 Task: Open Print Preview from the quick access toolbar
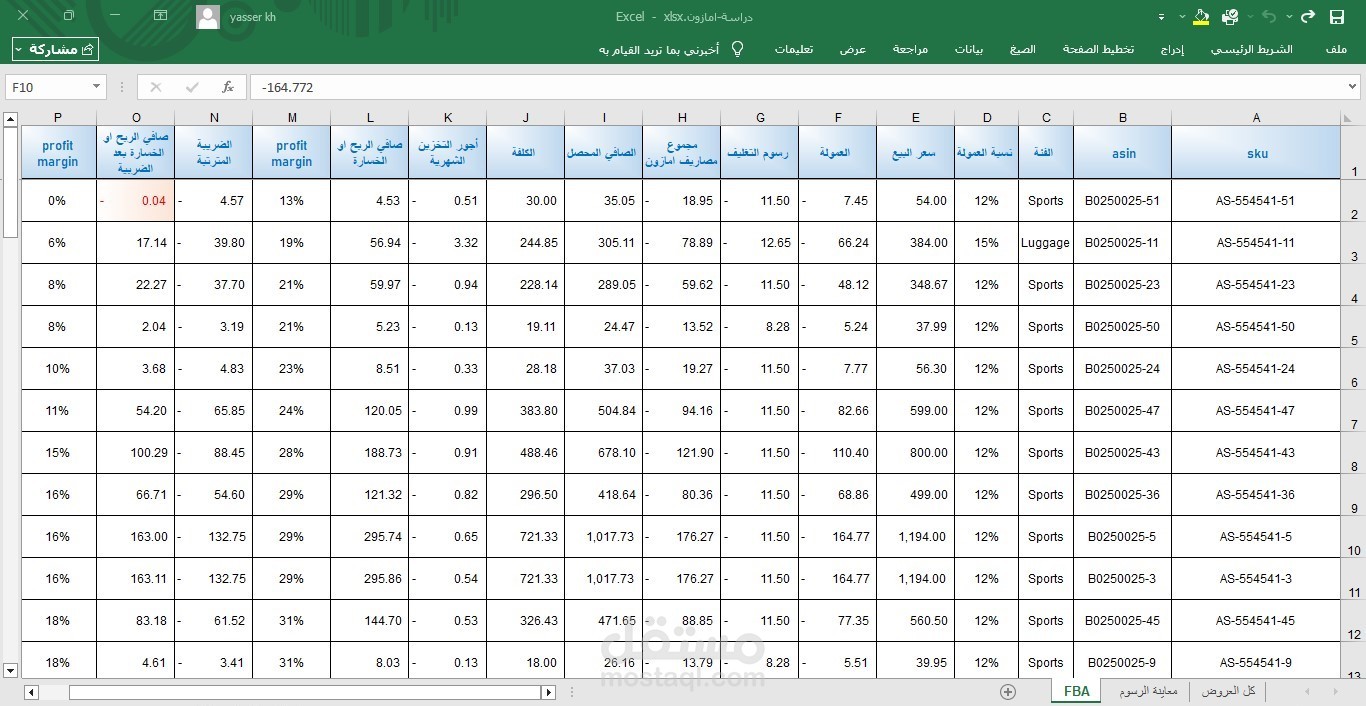coord(1229,17)
